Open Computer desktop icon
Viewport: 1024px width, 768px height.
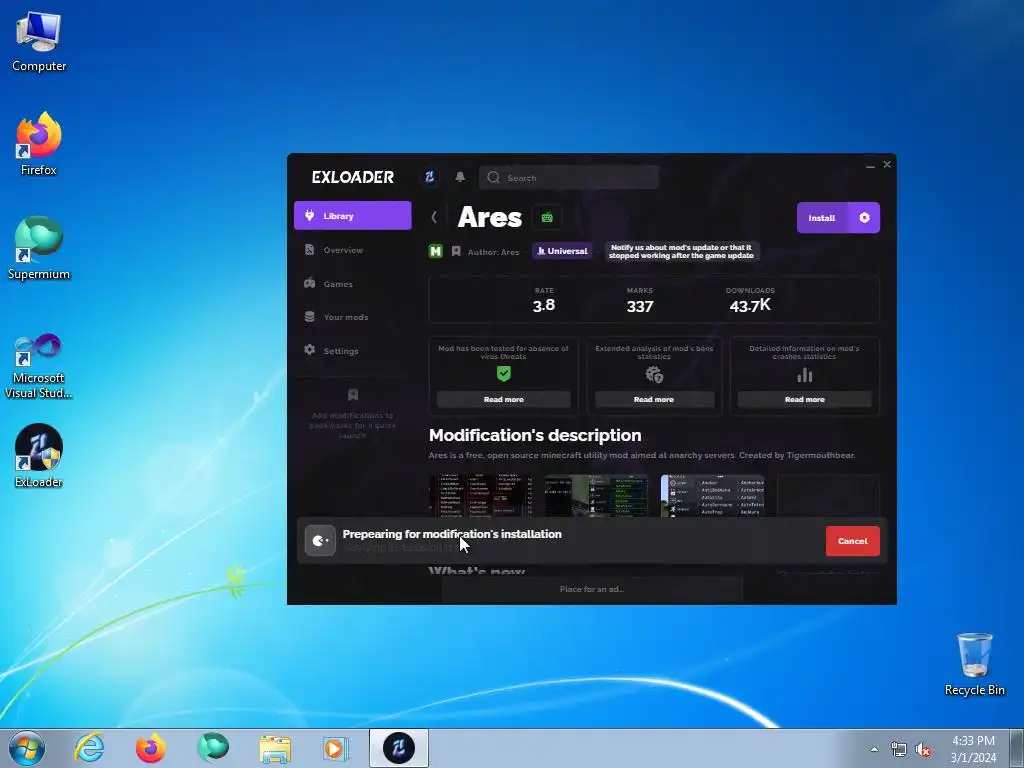tap(39, 42)
